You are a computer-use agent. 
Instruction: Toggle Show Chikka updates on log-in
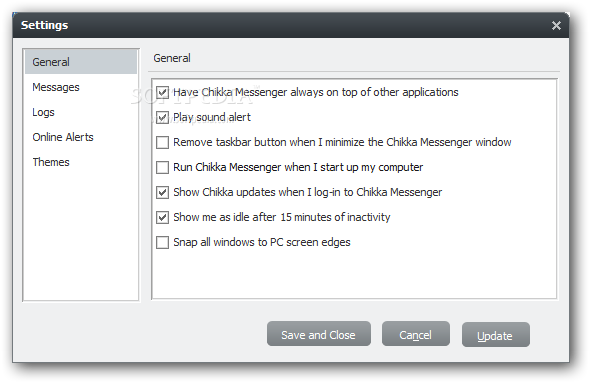[163, 193]
